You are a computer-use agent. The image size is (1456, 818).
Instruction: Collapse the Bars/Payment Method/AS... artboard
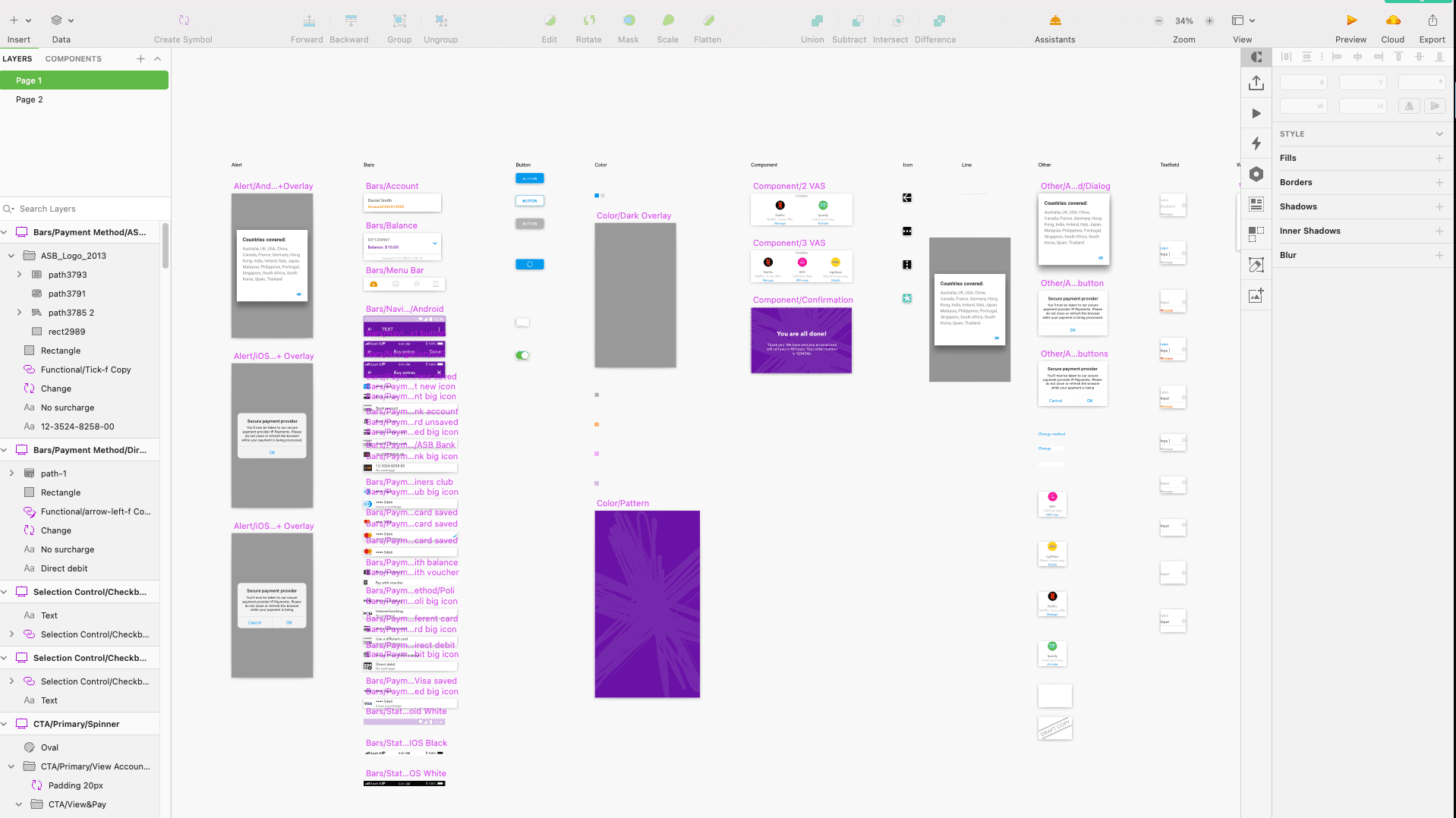pyautogui.click(x=5, y=232)
